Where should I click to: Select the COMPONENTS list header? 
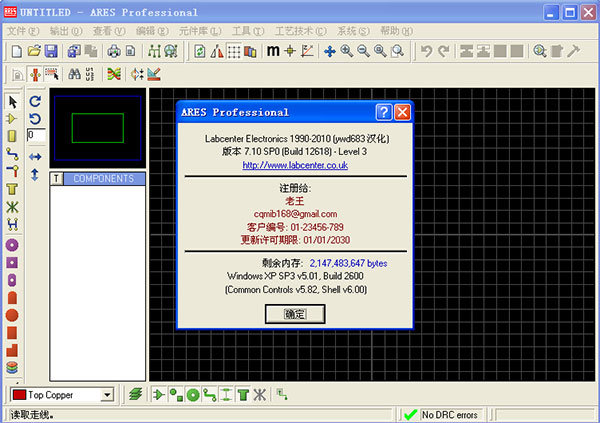(104, 179)
